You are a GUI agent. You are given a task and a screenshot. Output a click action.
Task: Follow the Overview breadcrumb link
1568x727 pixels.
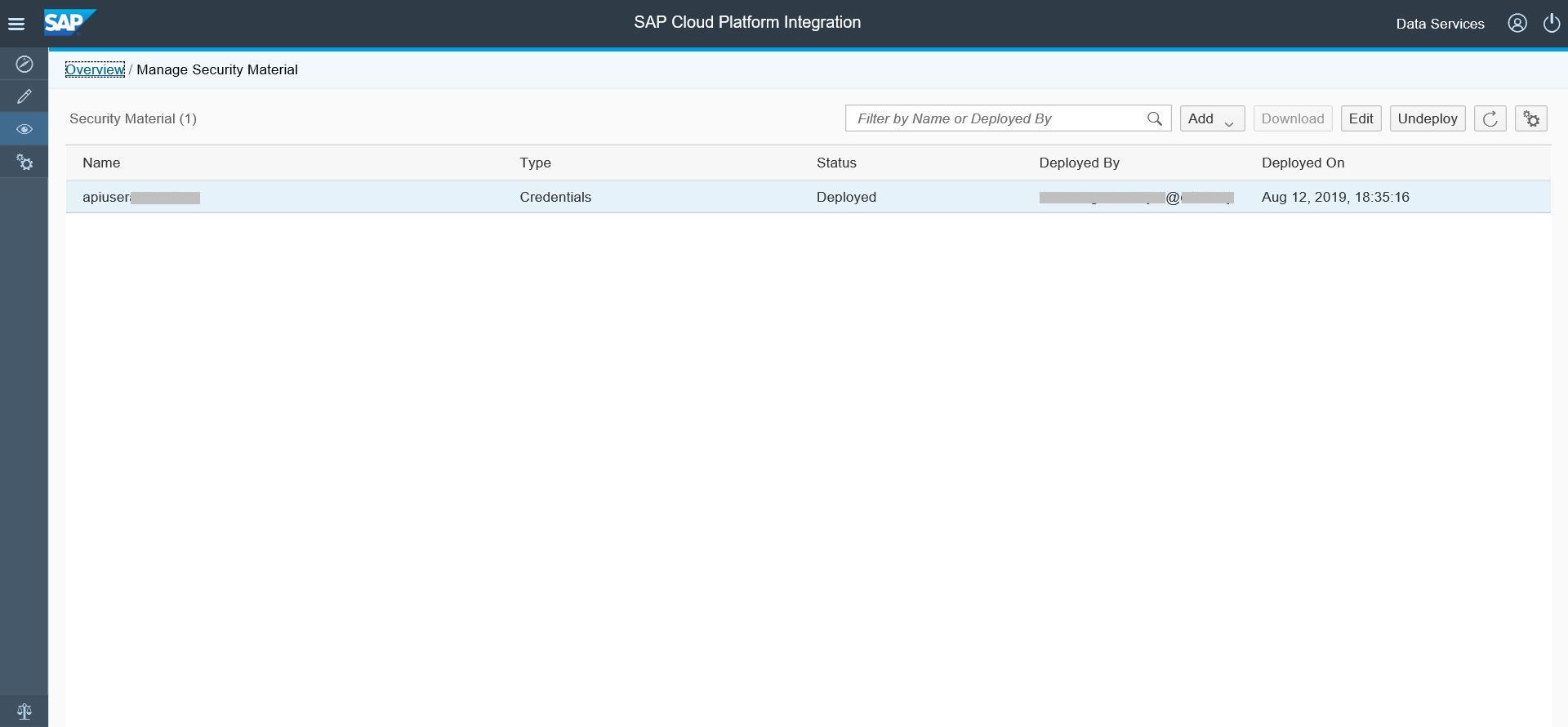[95, 69]
